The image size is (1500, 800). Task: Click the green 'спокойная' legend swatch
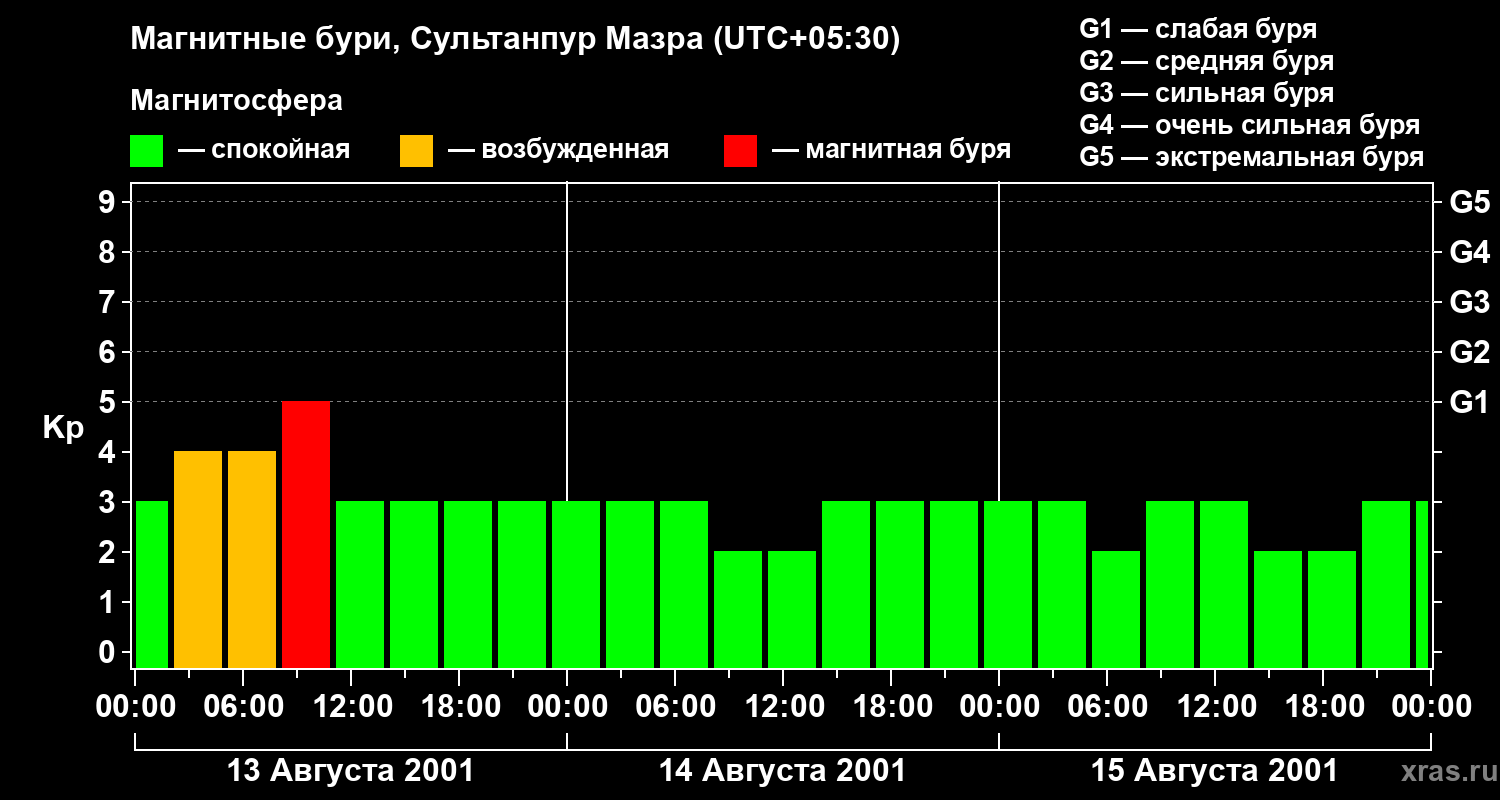pos(147,151)
